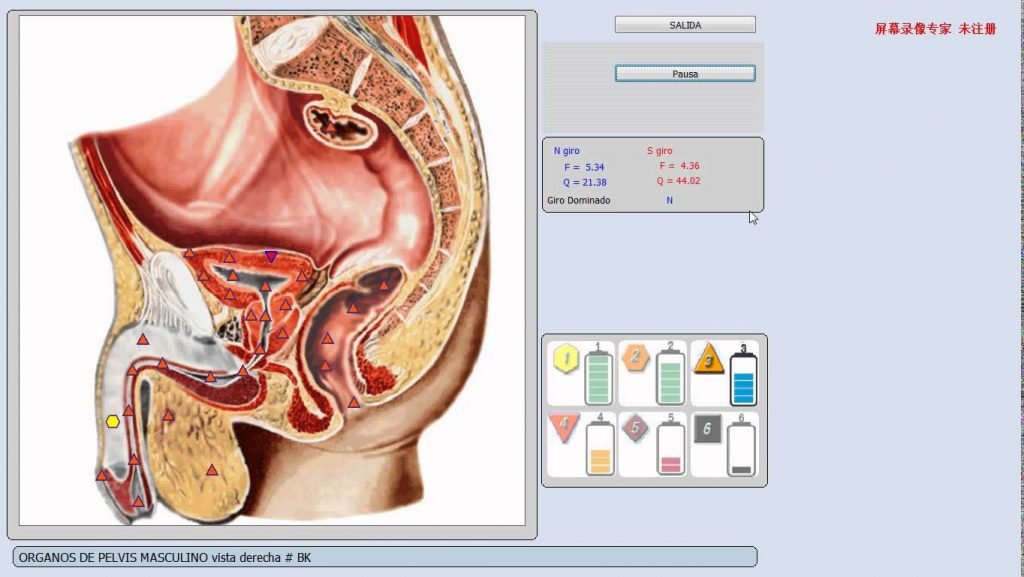
Task: Select the yellow hexagon level 1 icon
Action: pos(566,359)
